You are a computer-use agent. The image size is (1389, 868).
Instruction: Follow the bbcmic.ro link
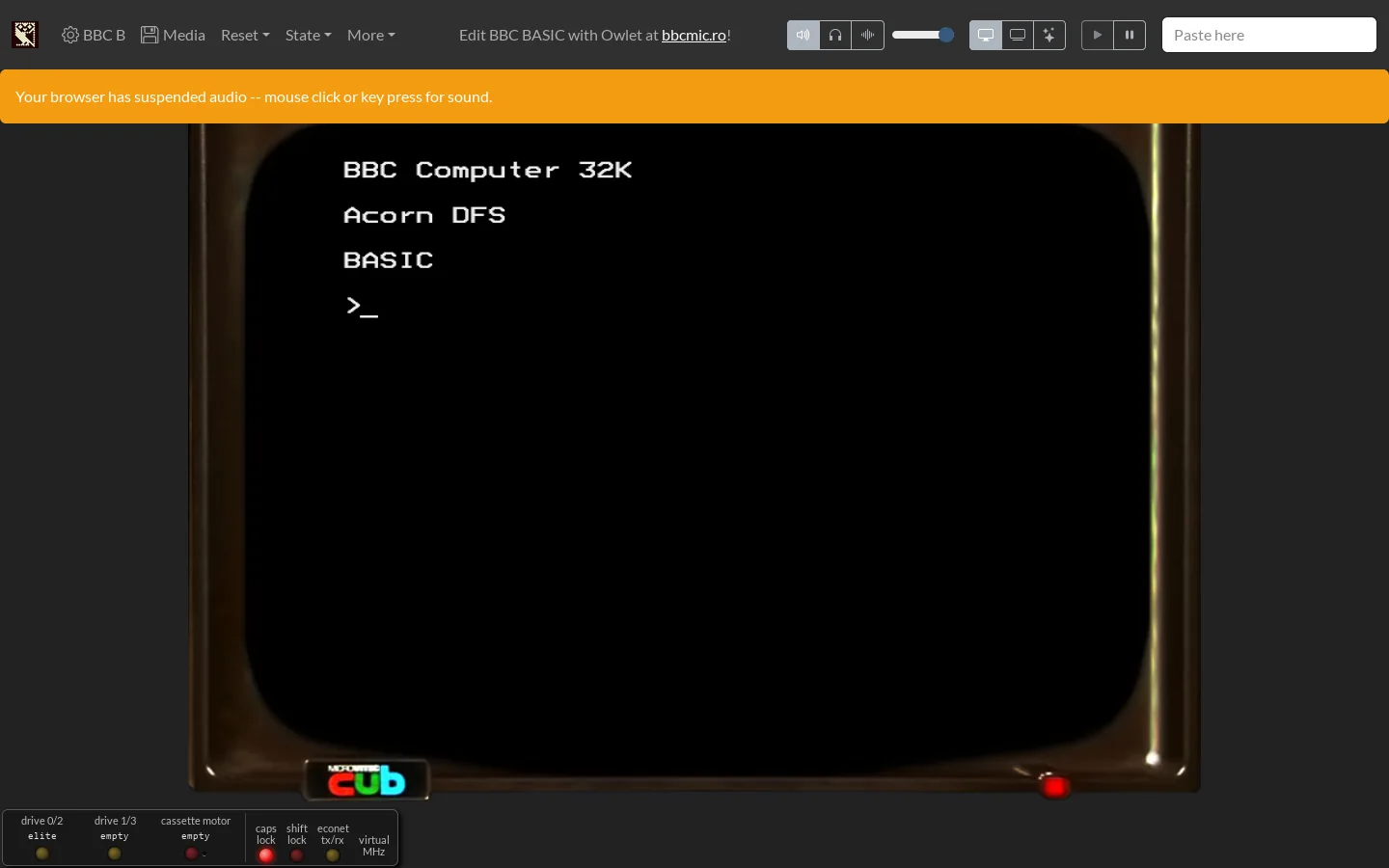coord(694,35)
